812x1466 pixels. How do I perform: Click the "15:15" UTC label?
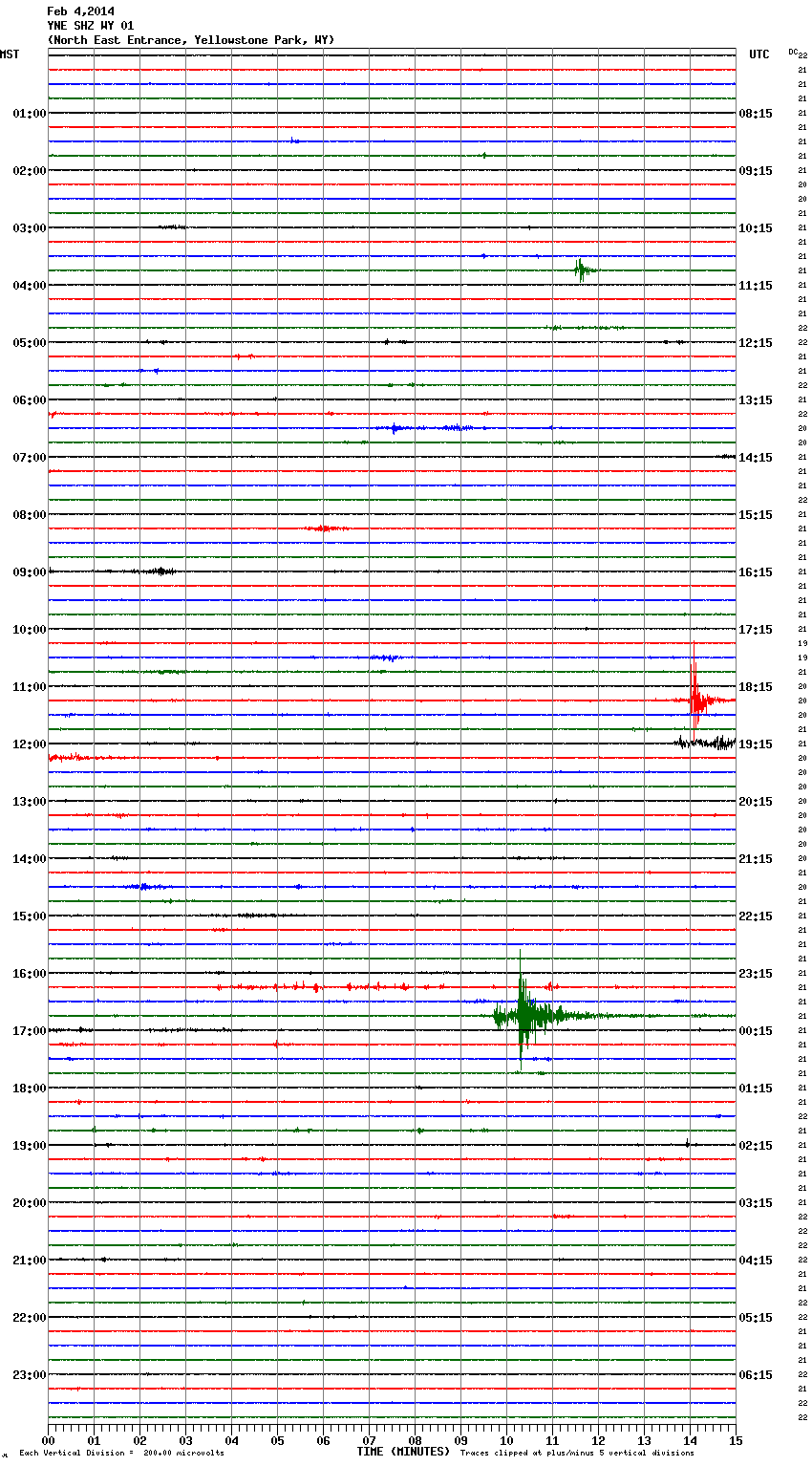point(756,515)
